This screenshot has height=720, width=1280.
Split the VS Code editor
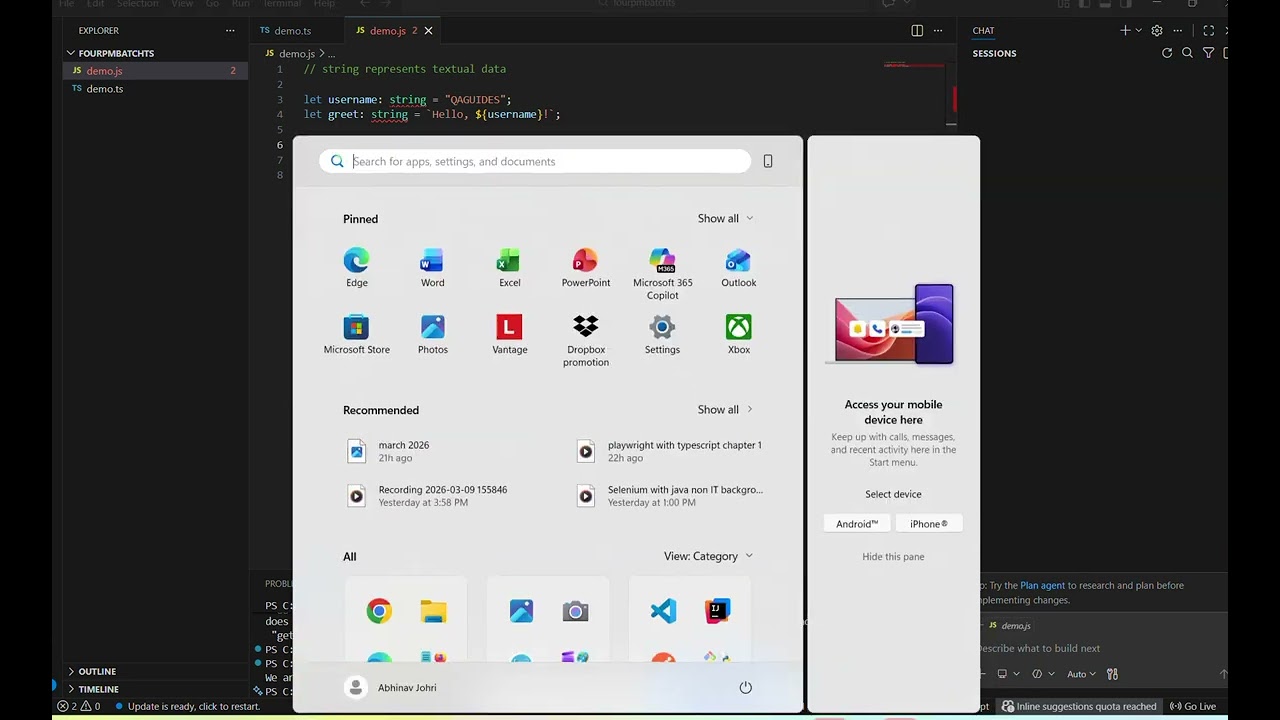point(917,31)
